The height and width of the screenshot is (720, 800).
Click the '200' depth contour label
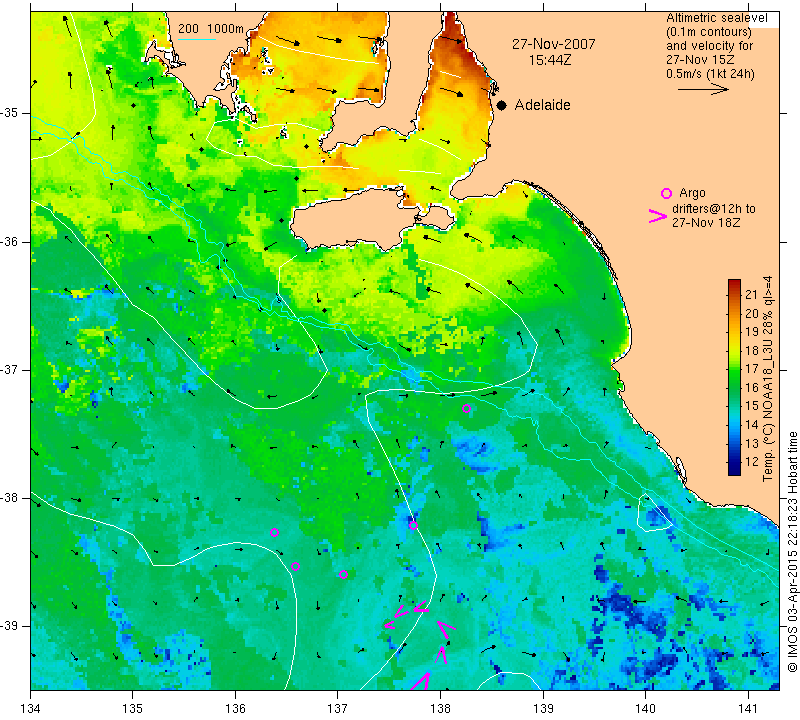[188, 29]
